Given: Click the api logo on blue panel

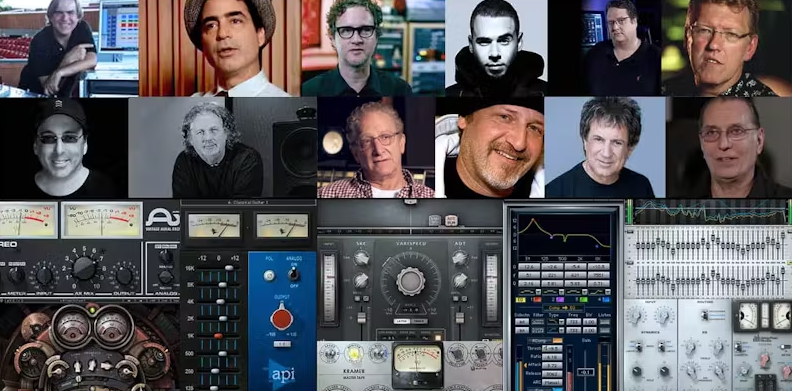Looking at the screenshot, I should [x=282, y=375].
